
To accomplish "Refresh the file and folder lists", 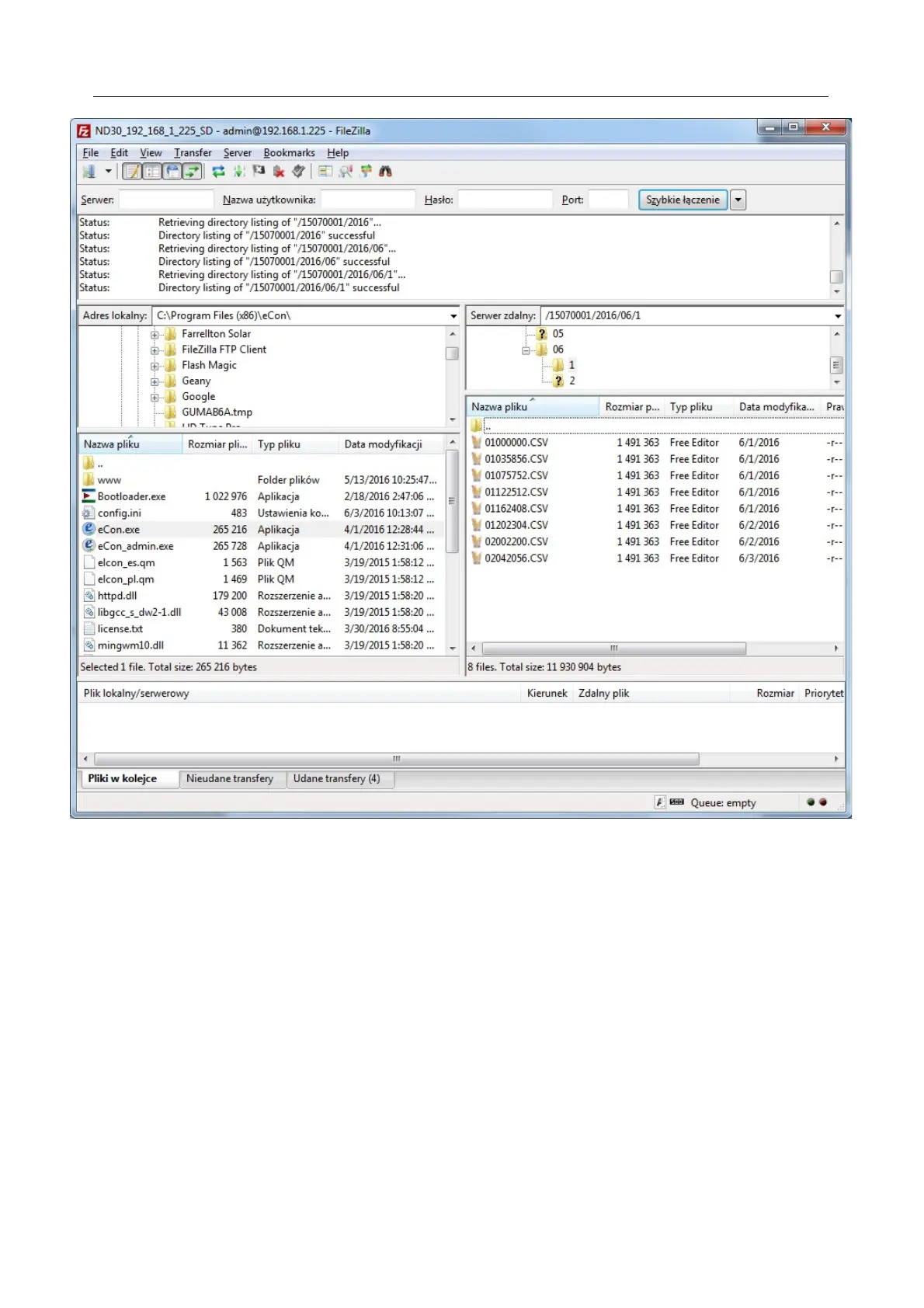I will [218, 172].
